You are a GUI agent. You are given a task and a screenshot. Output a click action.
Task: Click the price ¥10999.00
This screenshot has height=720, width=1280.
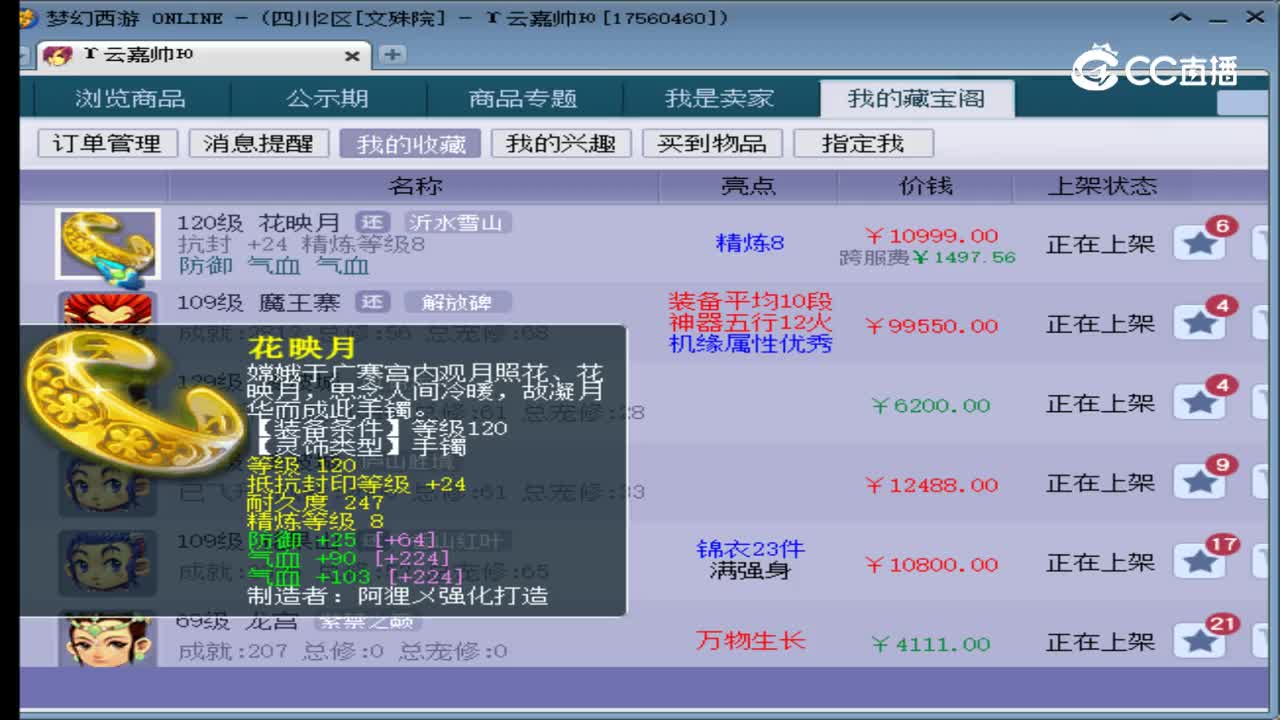coord(932,236)
